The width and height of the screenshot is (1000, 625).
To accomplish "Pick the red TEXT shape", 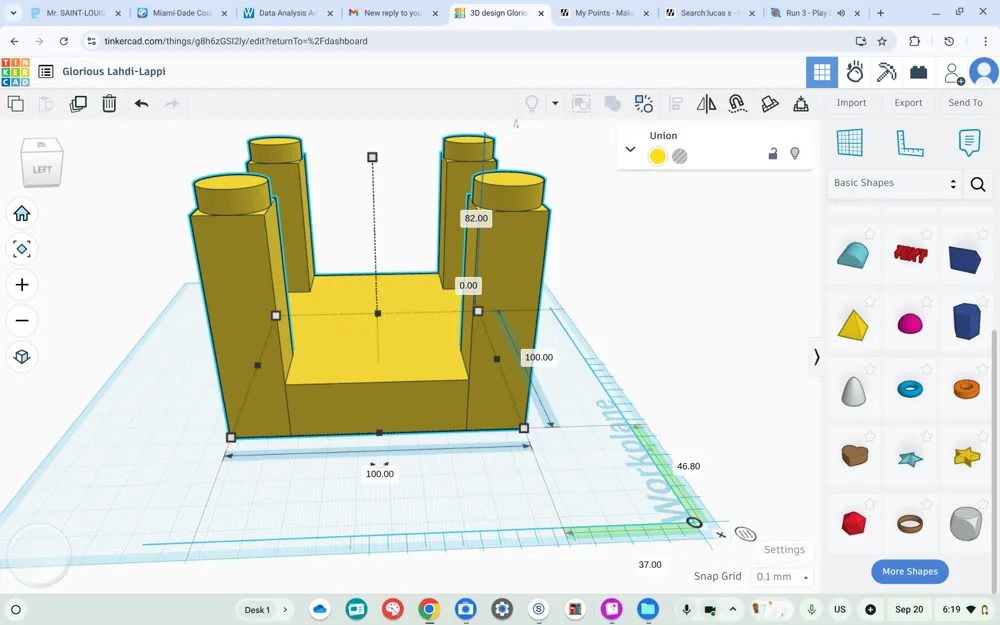I will [x=910, y=254].
